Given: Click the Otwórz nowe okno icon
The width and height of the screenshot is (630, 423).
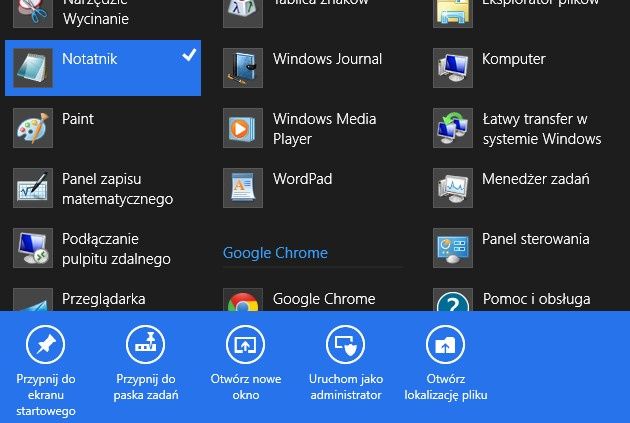Looking at the screenshot, I should coord(245,345).
